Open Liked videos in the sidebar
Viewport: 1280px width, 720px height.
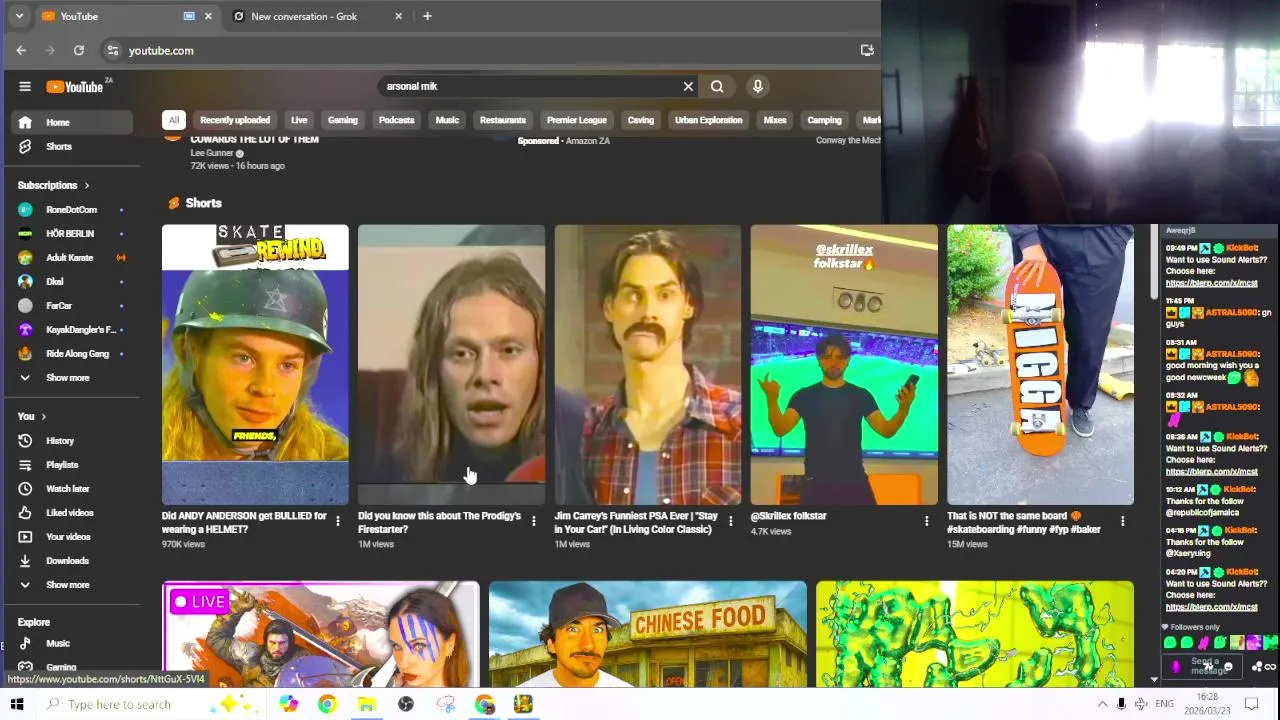click(70, 512)
